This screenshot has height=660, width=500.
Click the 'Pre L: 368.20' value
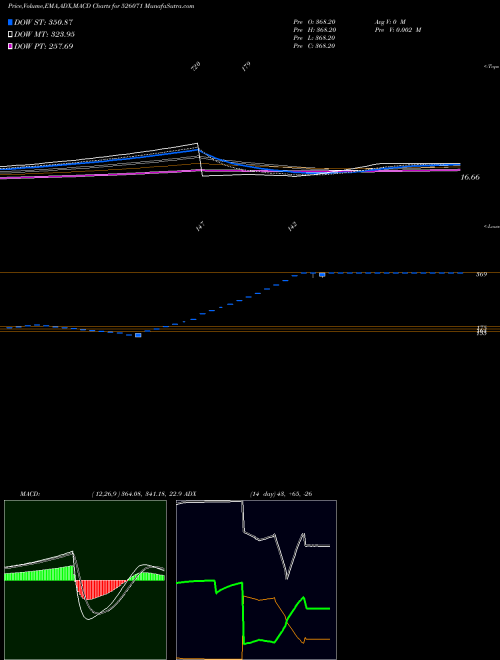pos(314,38)
